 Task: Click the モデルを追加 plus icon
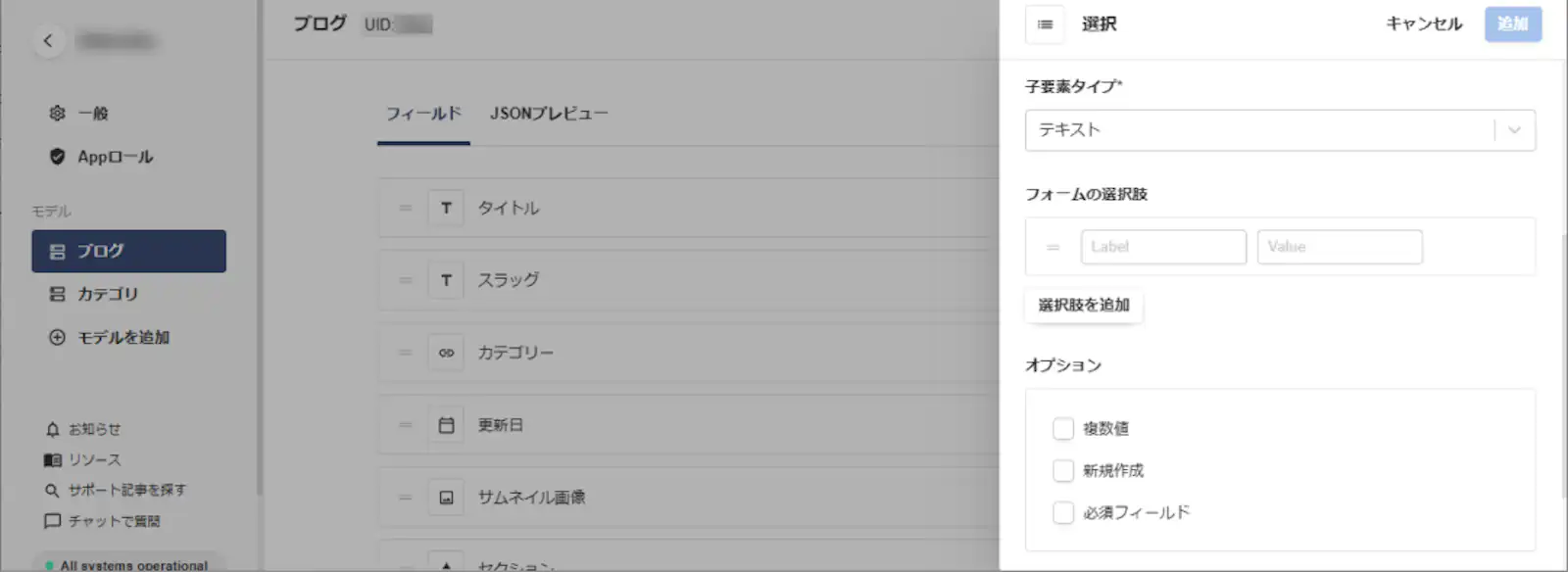click(x=58, y=337)
